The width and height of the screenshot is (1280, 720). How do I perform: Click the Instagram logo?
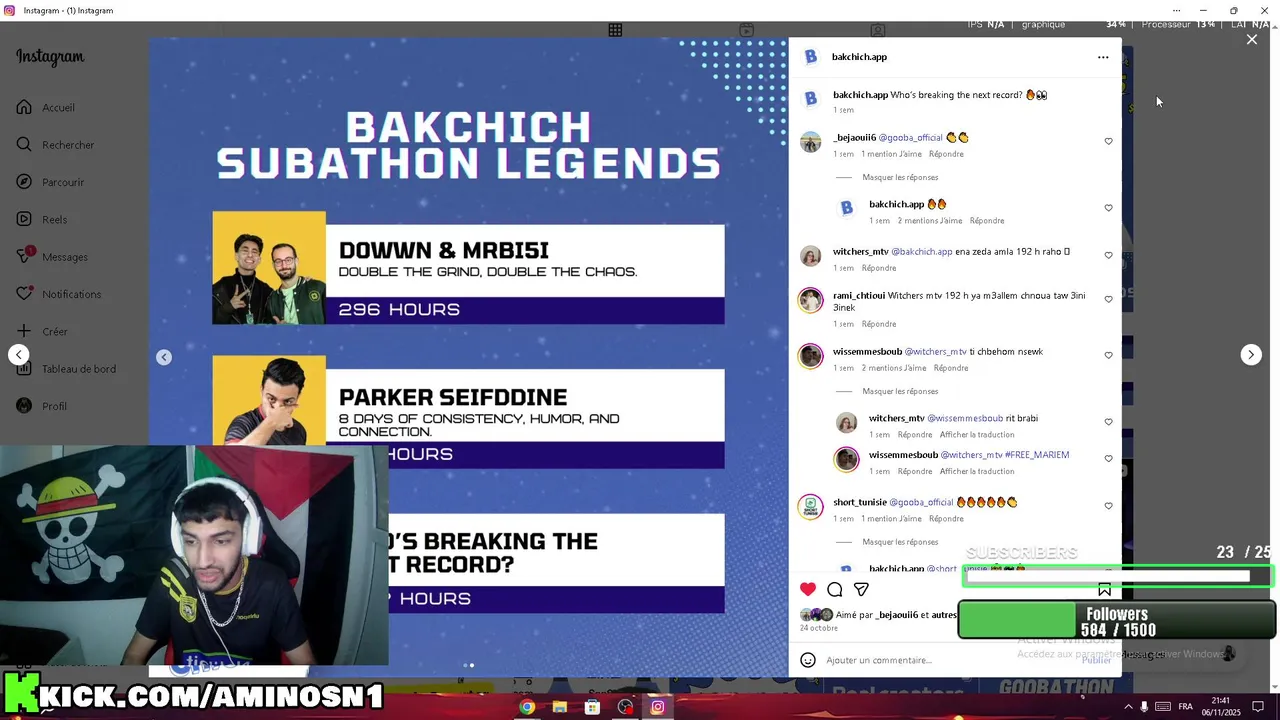(x=50, y=57)
